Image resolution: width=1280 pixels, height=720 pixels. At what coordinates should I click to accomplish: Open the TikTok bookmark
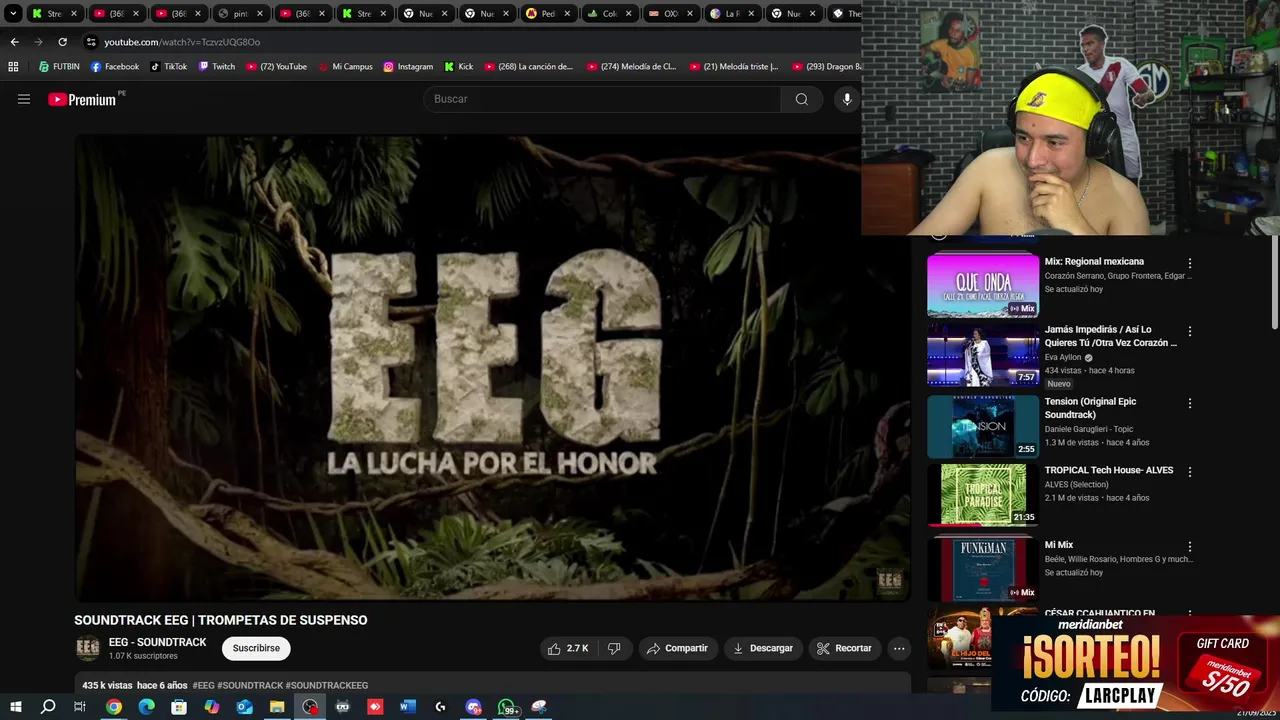pos(168,67)
